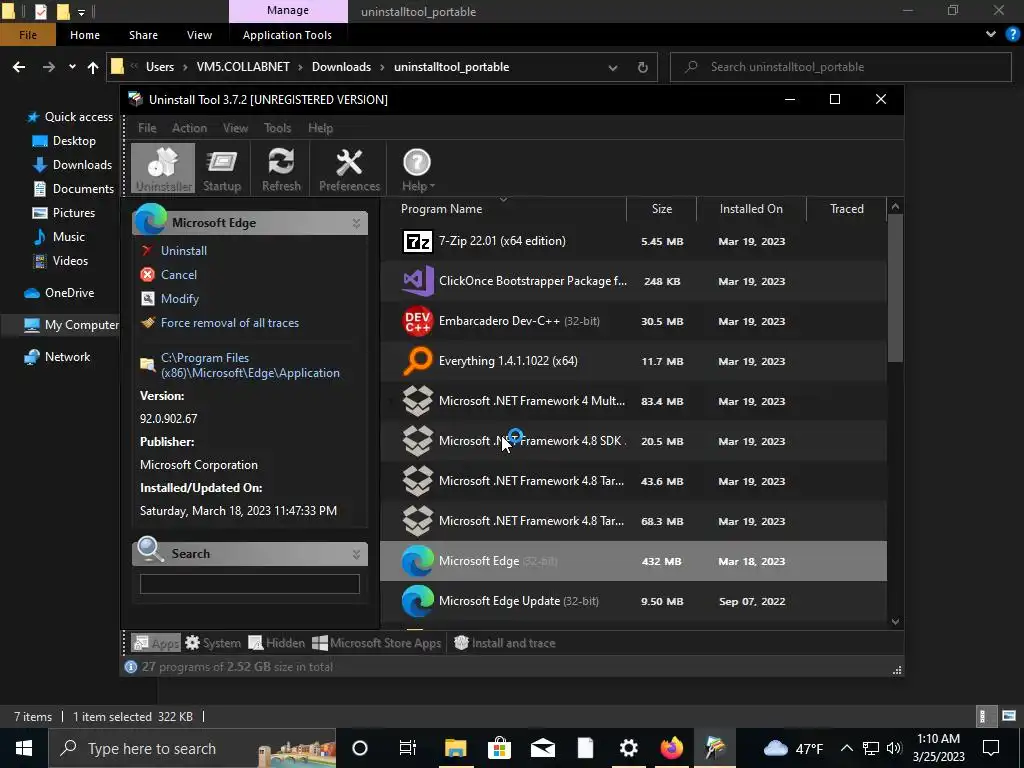Click the search programs input field

[x=249, y=584]
